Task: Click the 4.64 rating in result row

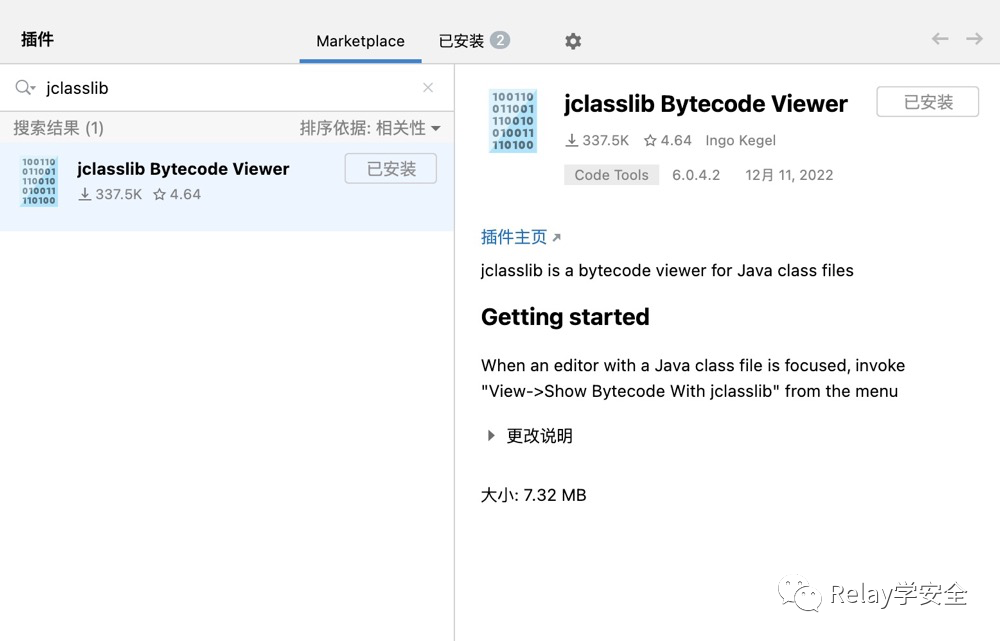Action: click(x=177, y=195)
